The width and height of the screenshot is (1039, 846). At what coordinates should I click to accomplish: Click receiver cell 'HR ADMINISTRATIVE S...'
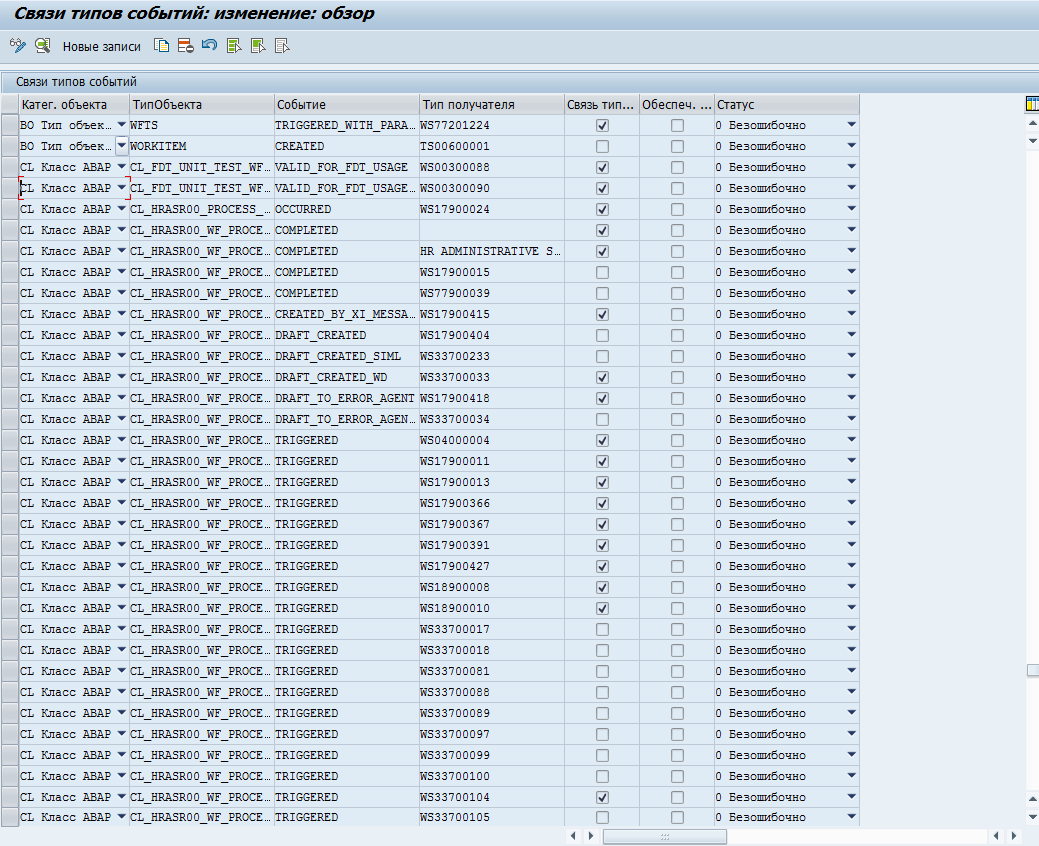coord(492,251)
